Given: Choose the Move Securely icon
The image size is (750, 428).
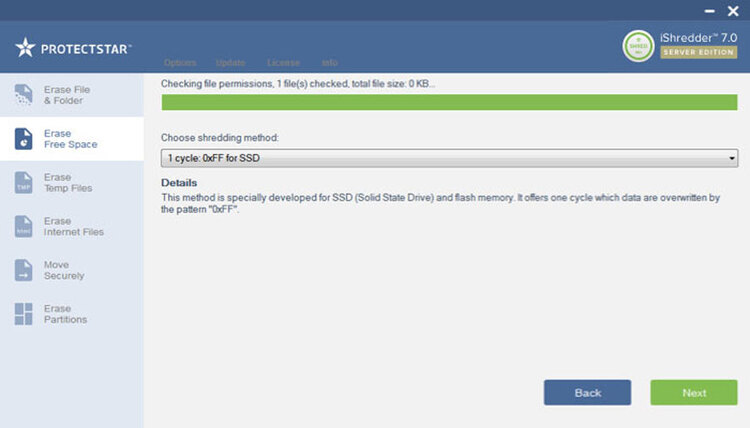Looking at the screenshot, I should (x=24, y=270).
